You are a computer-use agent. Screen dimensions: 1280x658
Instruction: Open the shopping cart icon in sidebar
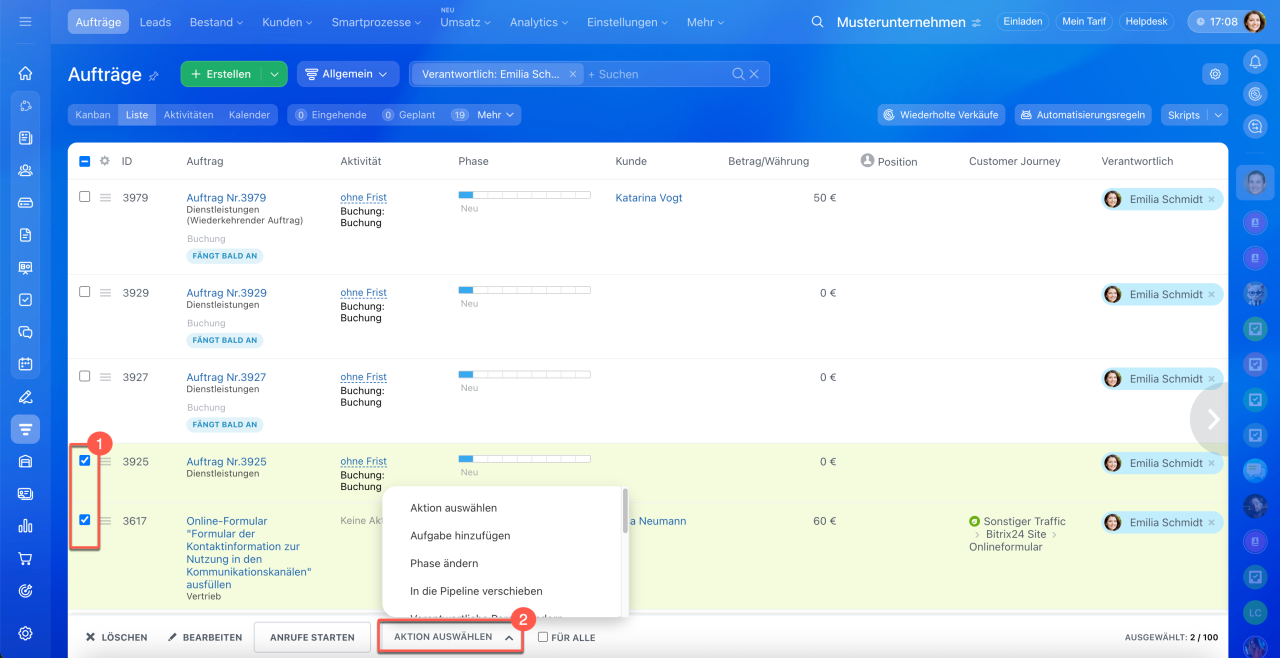point(25,559)
